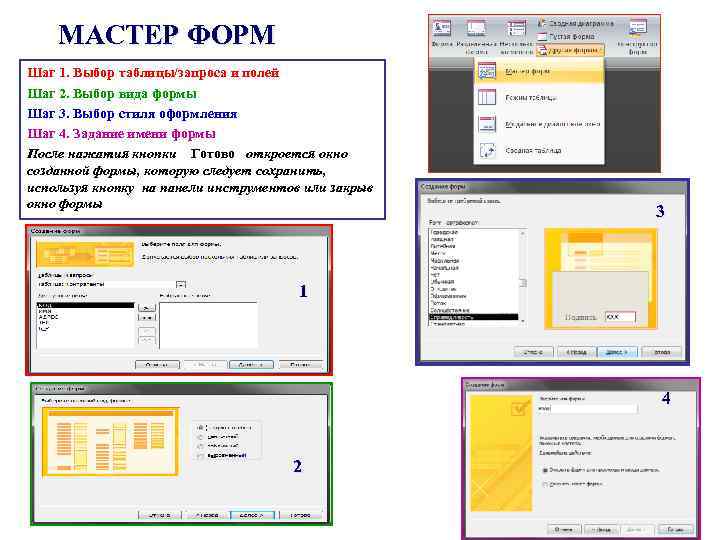Viewport: 720px width, 540px height.
Task: Click the remove all fields '<<' button
Action: point(147,341)
